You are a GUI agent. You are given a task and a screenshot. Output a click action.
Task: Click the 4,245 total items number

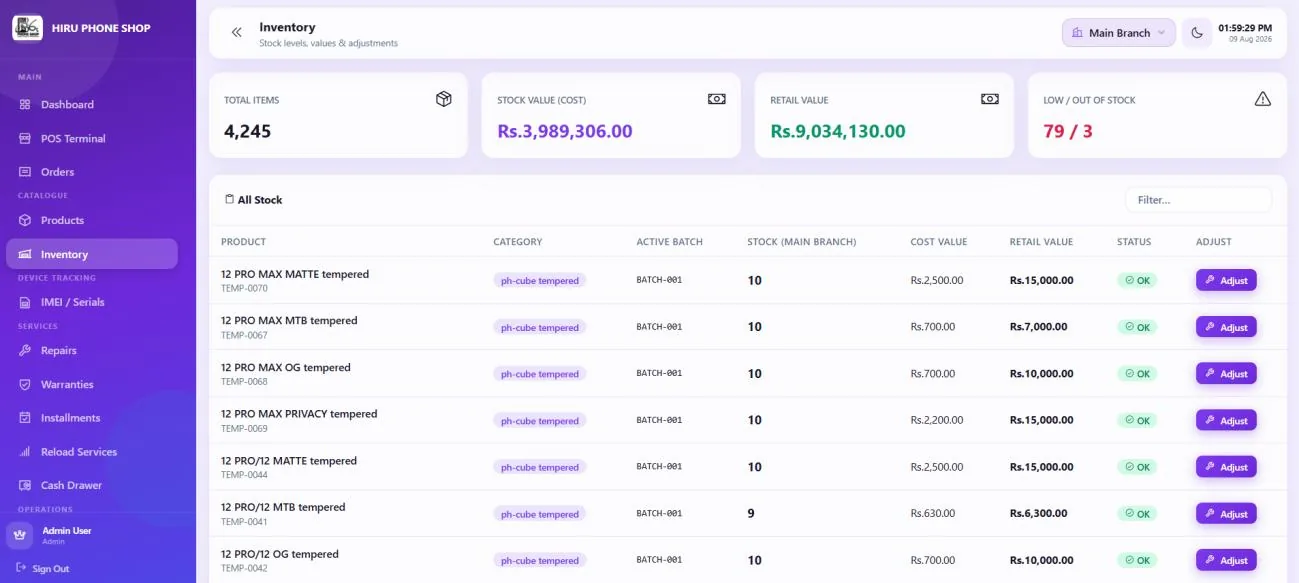point(247,131)
